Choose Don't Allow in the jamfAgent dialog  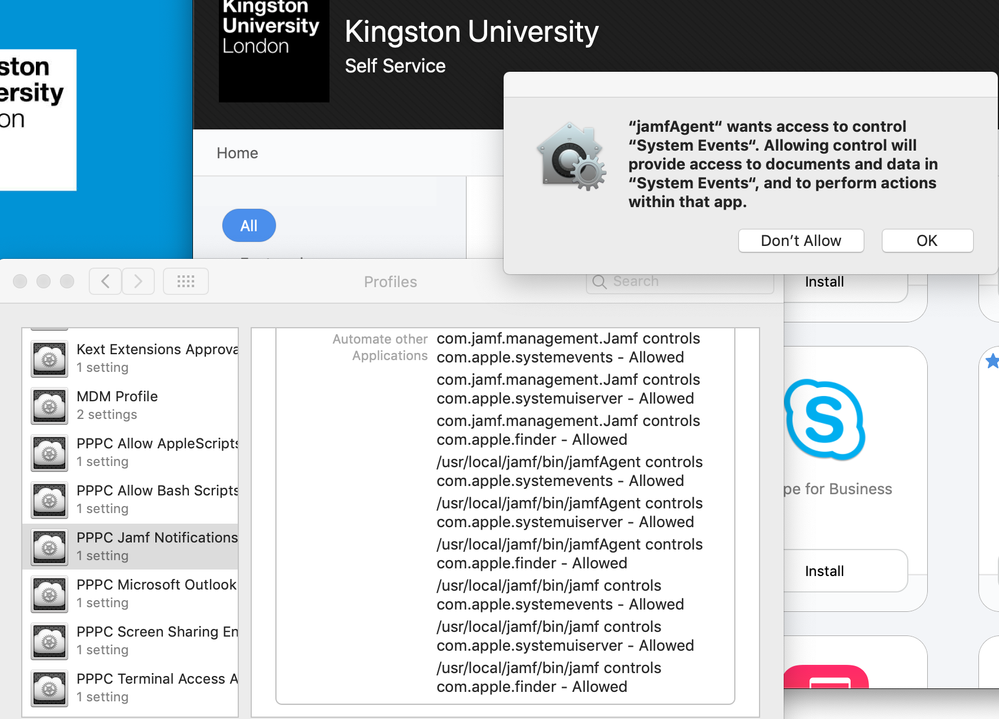click(x=801, y=241)
